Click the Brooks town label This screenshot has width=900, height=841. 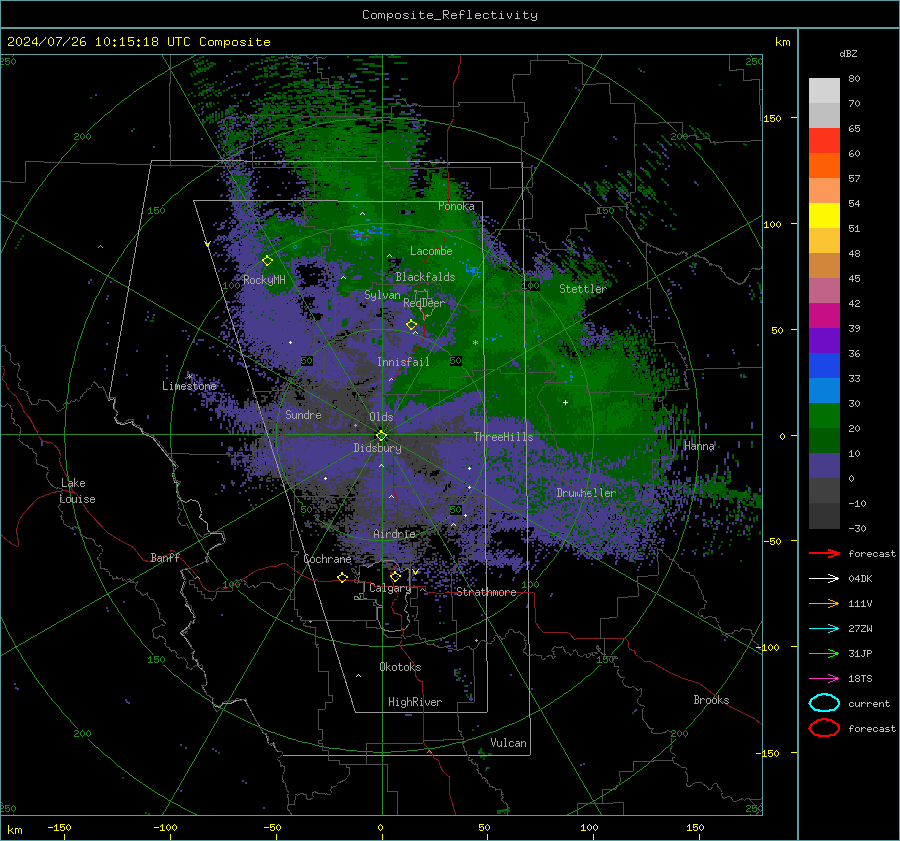711,700
